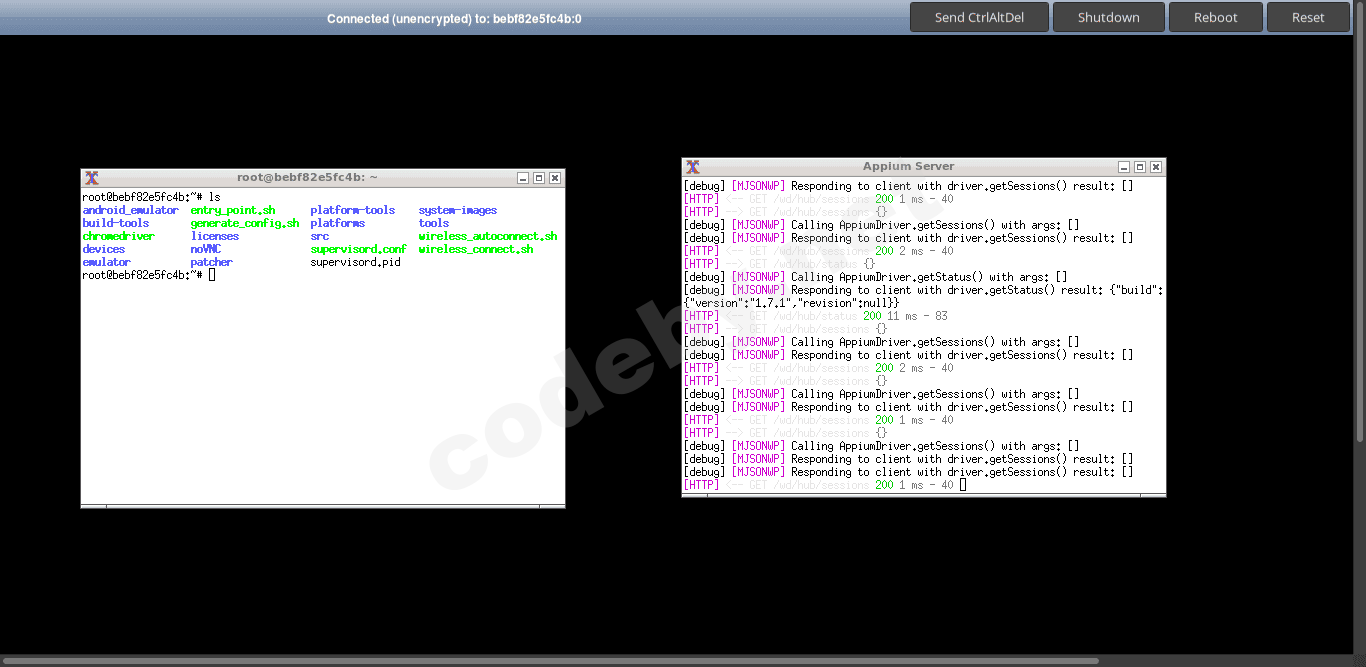Close the Appium Server window
This screenshot has width=1366, height=667.
pyautogui.click(x=1156, y=167)
